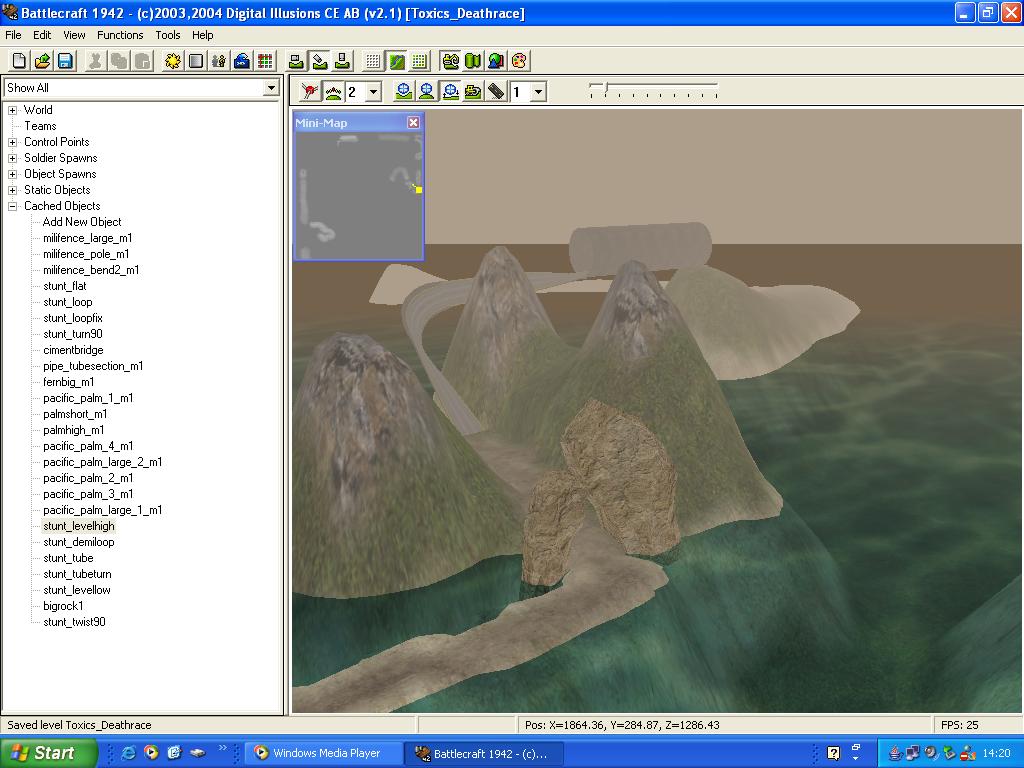Expand the Static Objects tree node
This screenshot has width=1024, height=768.
[x=12, y=190]
